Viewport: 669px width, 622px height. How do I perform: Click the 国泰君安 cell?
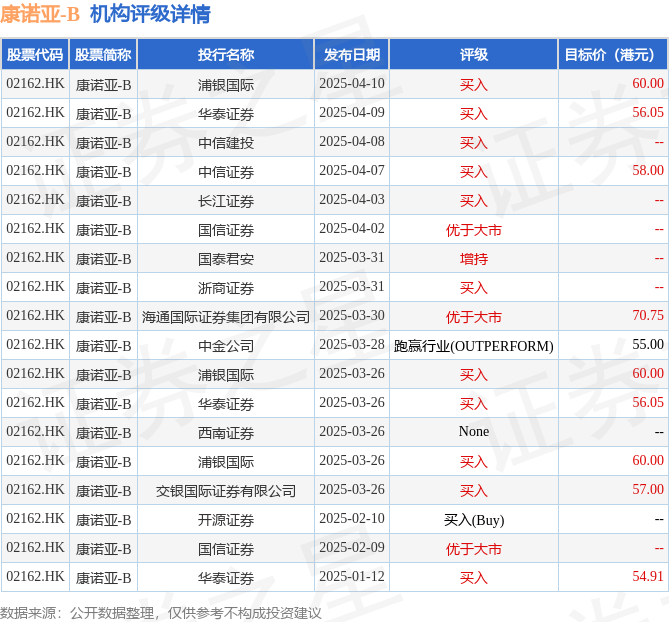[226, 259]
